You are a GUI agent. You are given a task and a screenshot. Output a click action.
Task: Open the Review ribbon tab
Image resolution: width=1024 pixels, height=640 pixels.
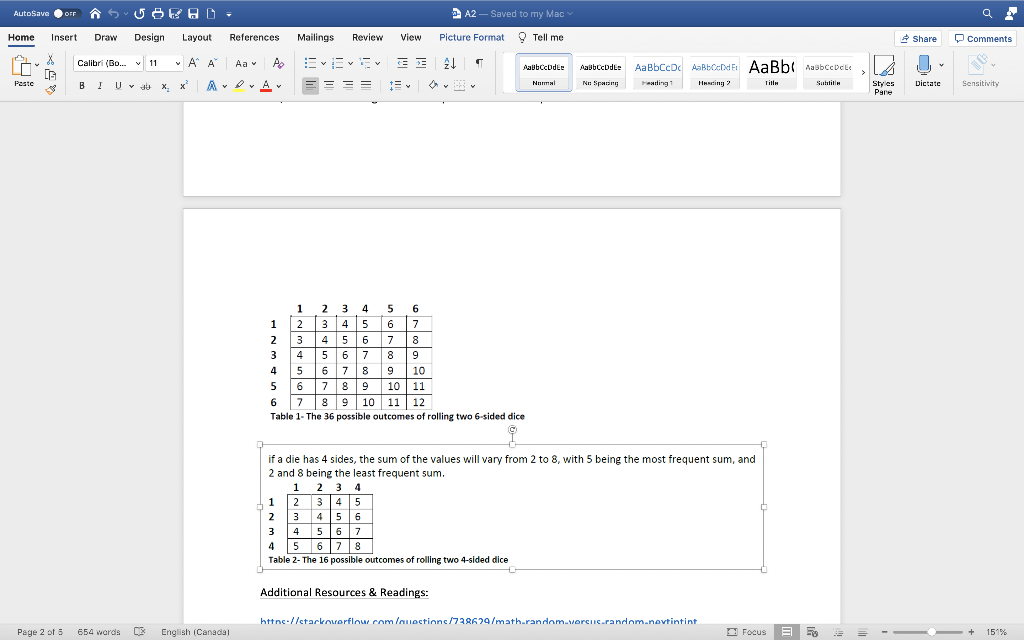(x=367, y=37)
